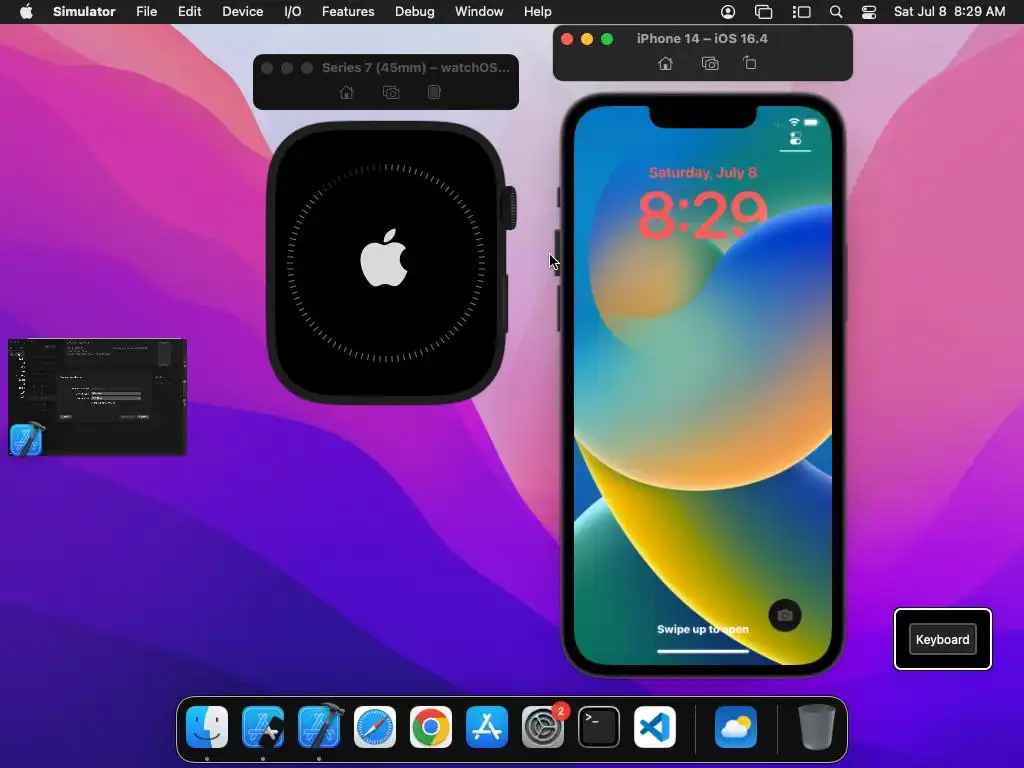Open the Simulator app in the Dock

[263, 726]
